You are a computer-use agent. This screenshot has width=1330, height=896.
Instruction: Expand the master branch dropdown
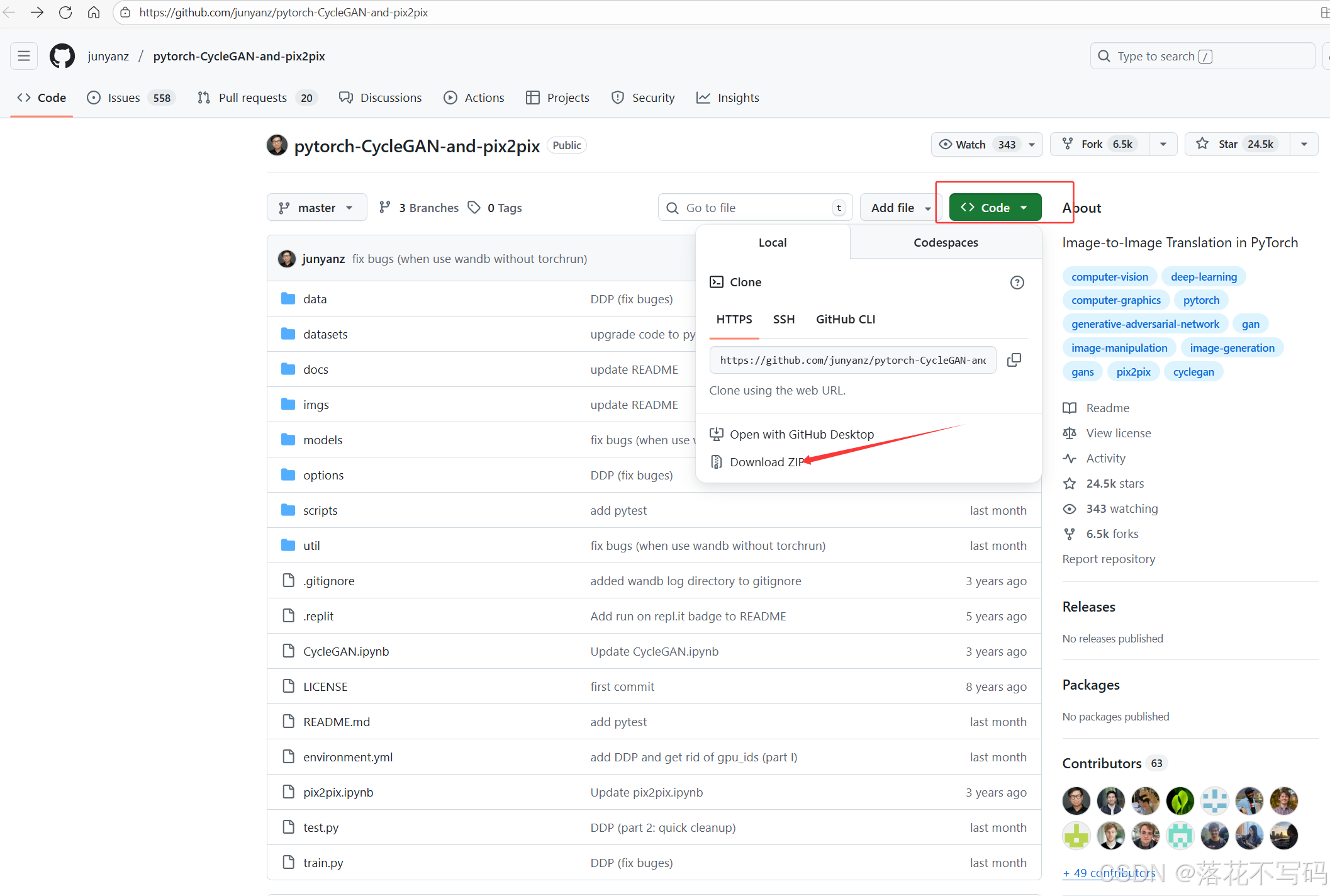click(x=316, y=208)
